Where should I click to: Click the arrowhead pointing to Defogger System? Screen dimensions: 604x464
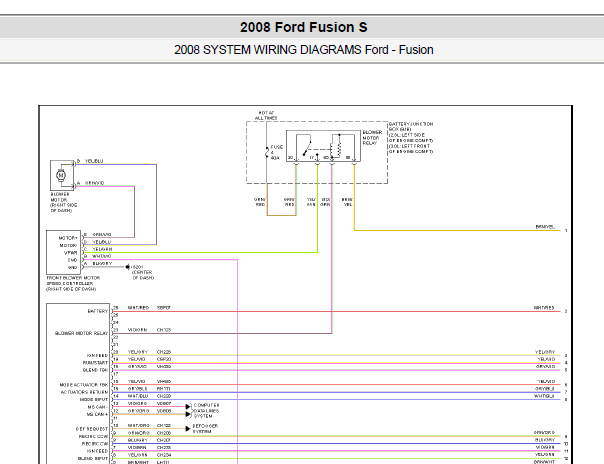188,429
